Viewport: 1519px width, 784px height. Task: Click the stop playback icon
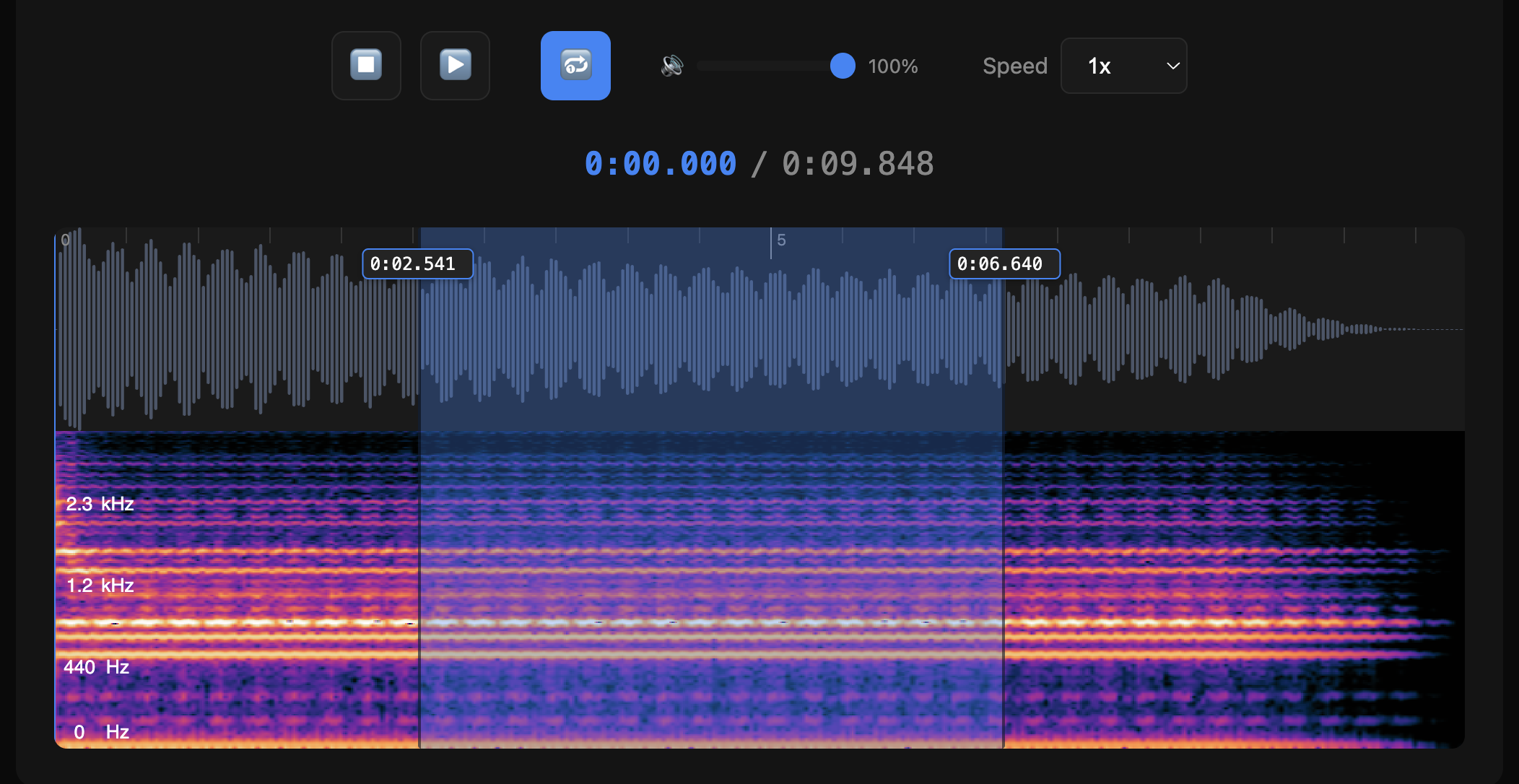click(x=365, y=65)
